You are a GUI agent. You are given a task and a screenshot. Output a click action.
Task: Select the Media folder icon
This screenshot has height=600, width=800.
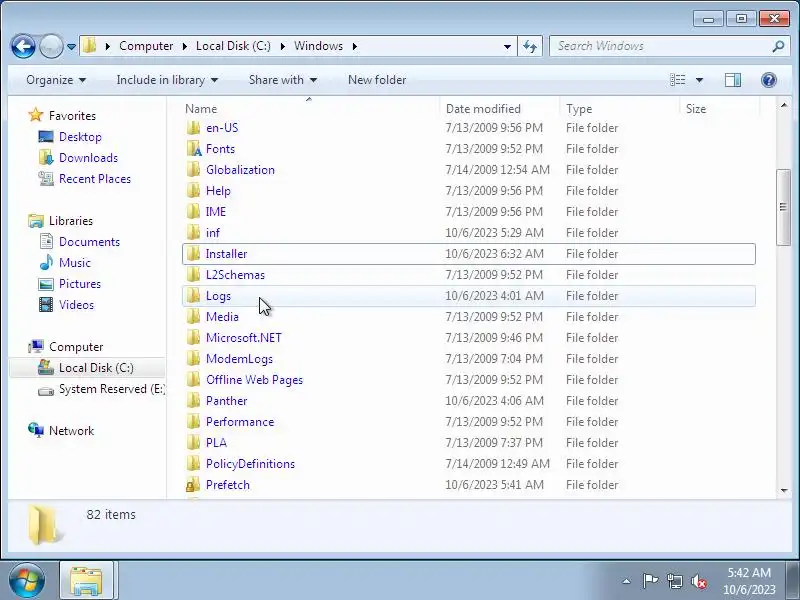pos(193,316)
